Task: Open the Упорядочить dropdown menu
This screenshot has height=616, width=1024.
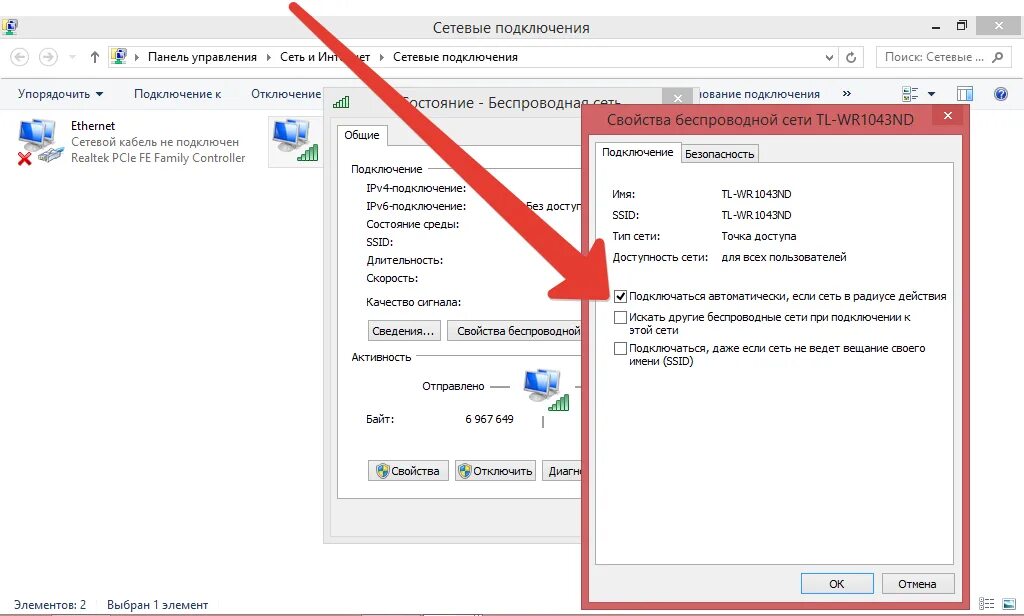Action: 60,94
